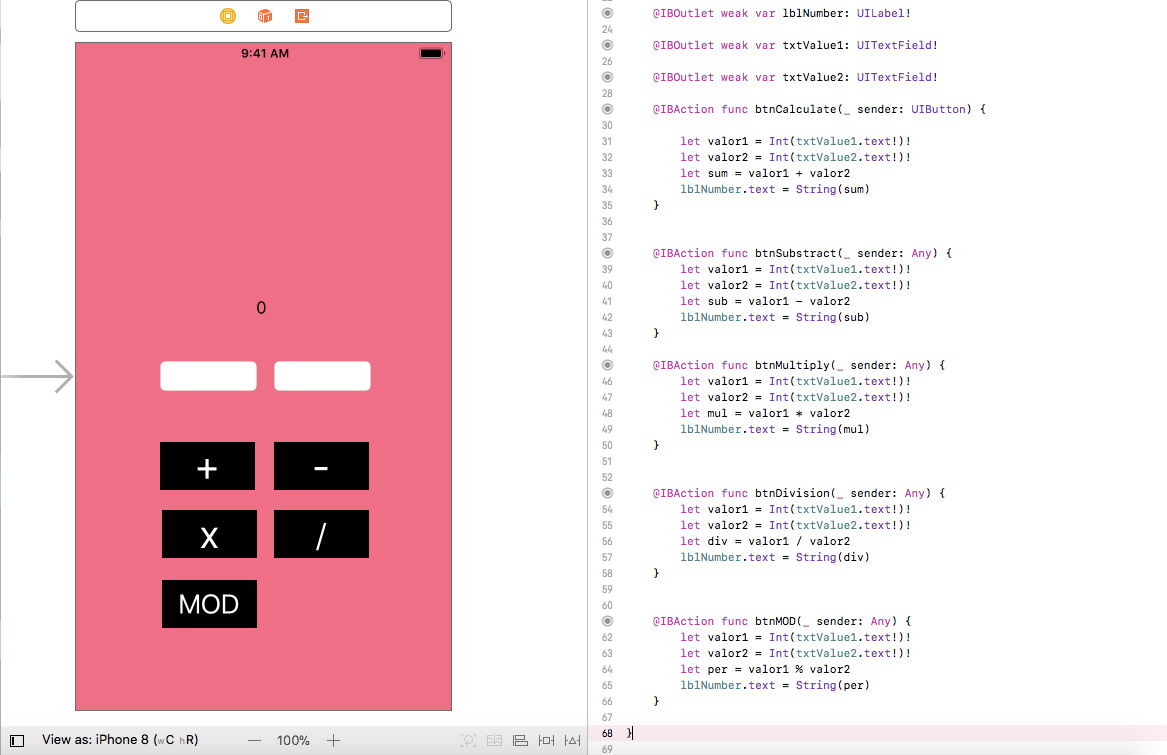Select the yellow View Controller icon

pos(227,15)
